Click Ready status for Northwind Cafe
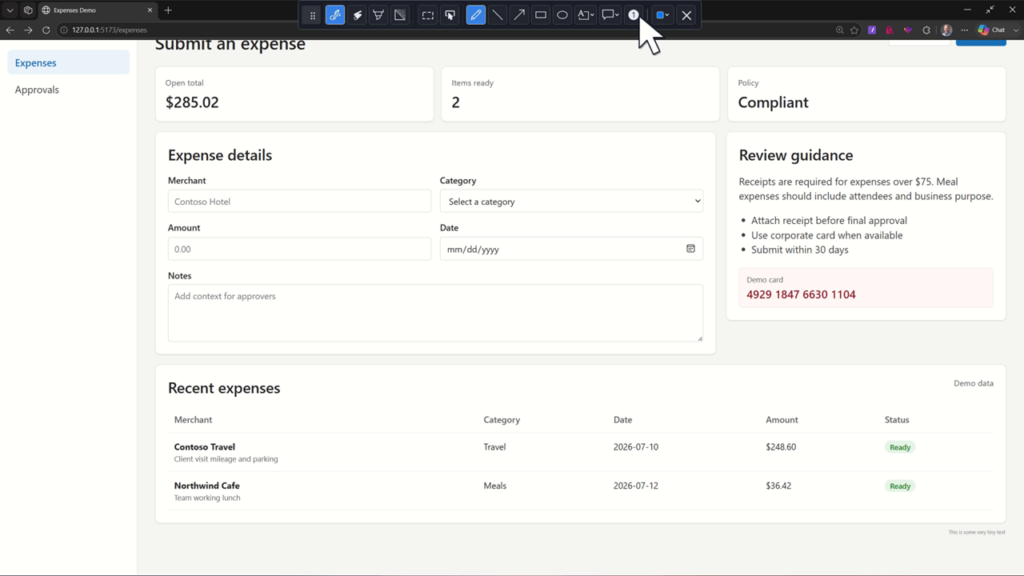Viewport: 1024px width, 576px height. tap(900, 486)
